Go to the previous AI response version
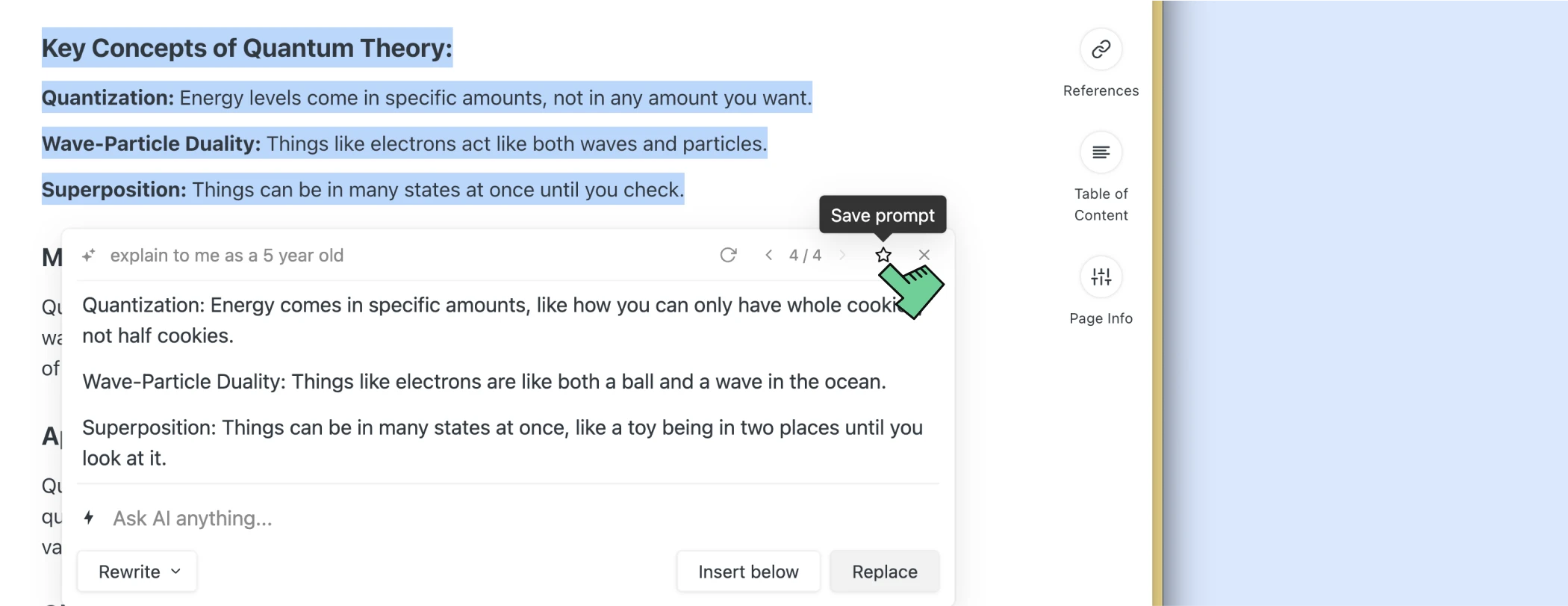The height and width of the screenshot is (606, 1568). pos(768,256)
